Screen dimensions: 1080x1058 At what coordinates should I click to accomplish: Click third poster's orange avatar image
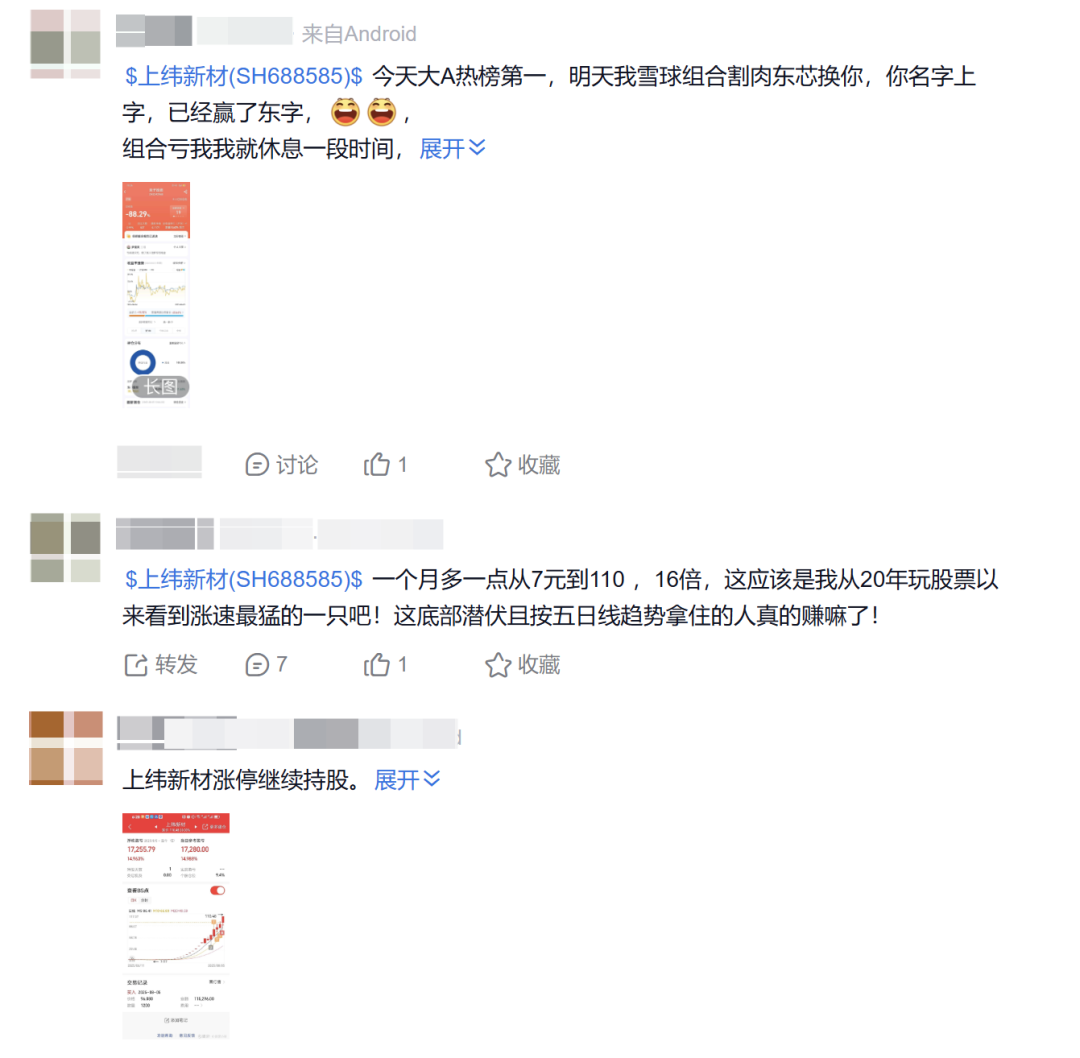coord(65,748)
